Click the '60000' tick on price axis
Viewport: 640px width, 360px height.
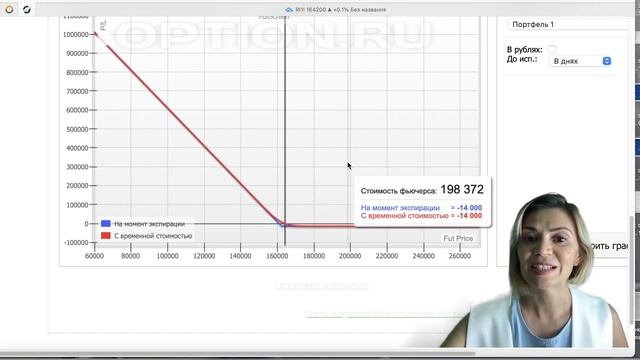[x=94, y=256]
